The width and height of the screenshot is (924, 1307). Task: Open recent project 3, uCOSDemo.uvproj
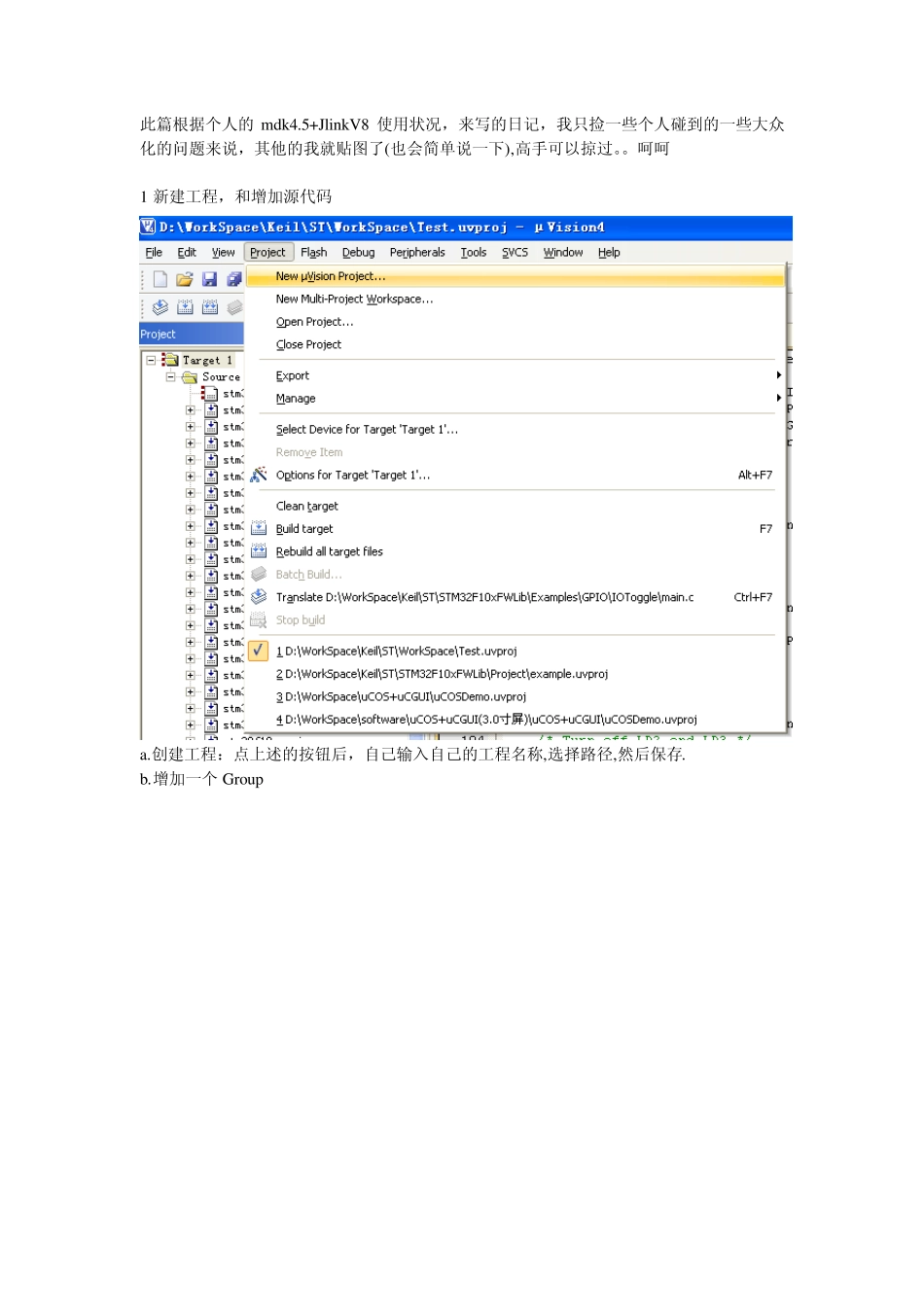515,696
